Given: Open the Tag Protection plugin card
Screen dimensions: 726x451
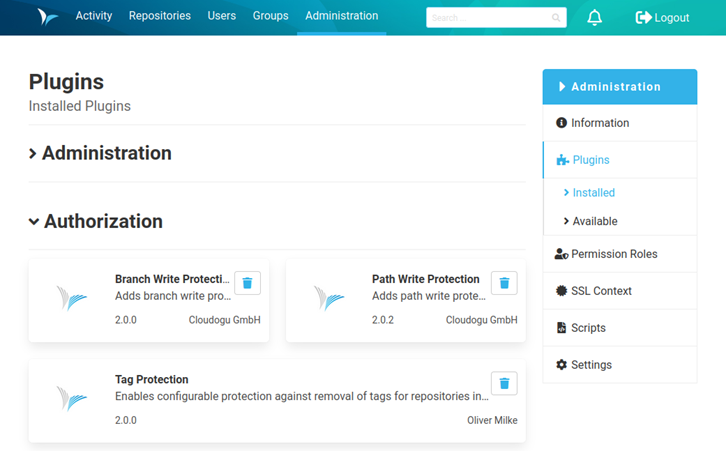Looking at the screenshot, I should click(277, 401).
